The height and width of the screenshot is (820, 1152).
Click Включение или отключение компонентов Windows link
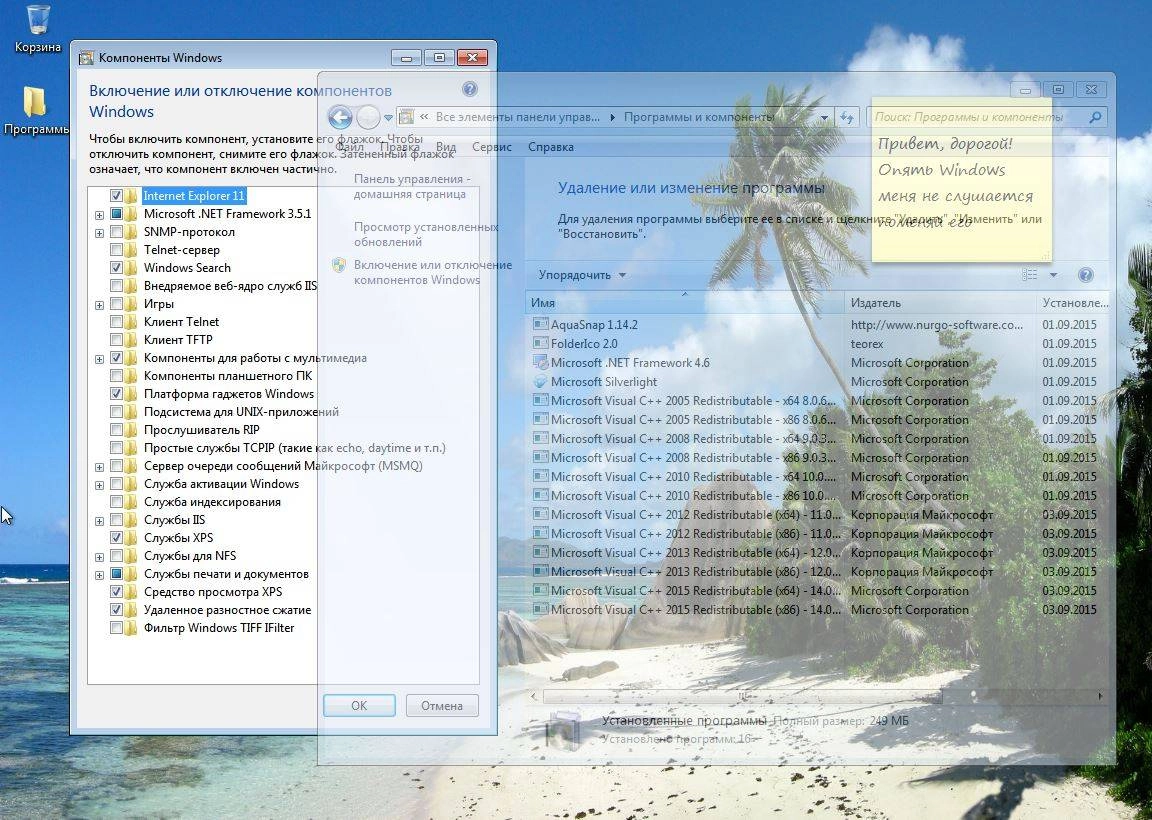433,273
